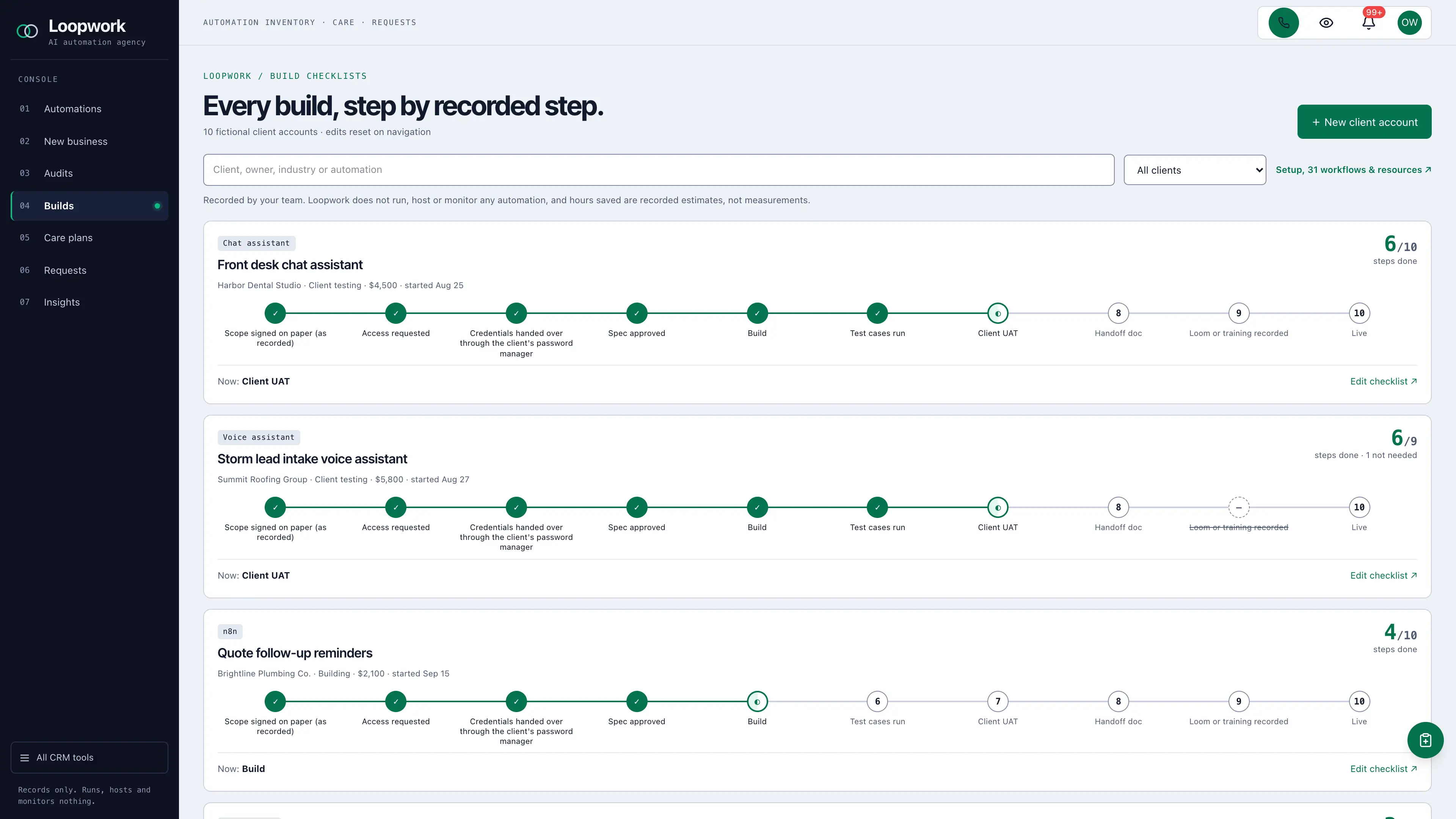The height and width of the screenshot is (819, 1456).
Task: Click the n8n tag label
Action: 230,631
